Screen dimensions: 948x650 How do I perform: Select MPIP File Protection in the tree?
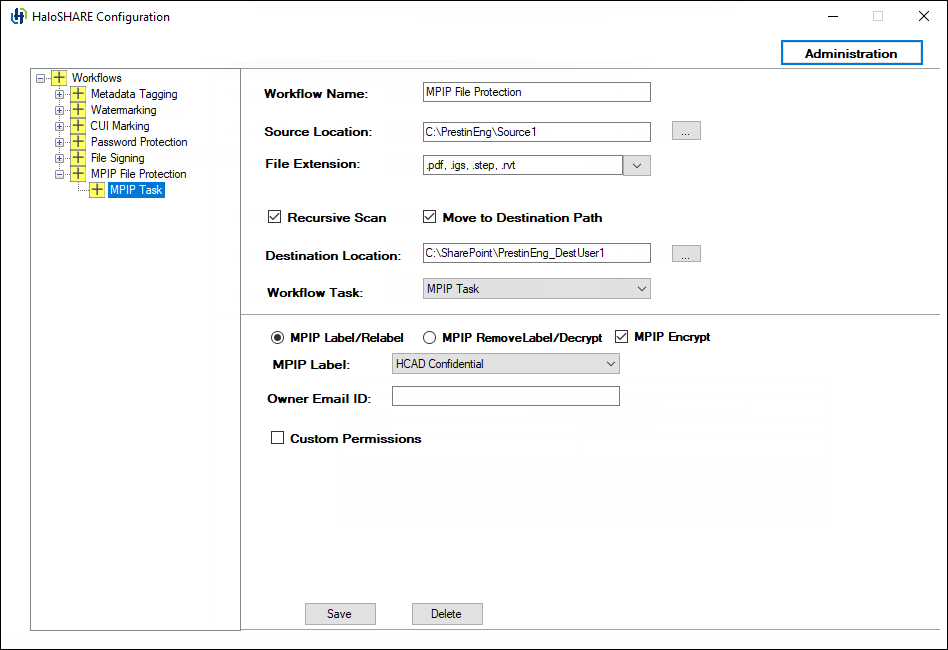[139, 173]
